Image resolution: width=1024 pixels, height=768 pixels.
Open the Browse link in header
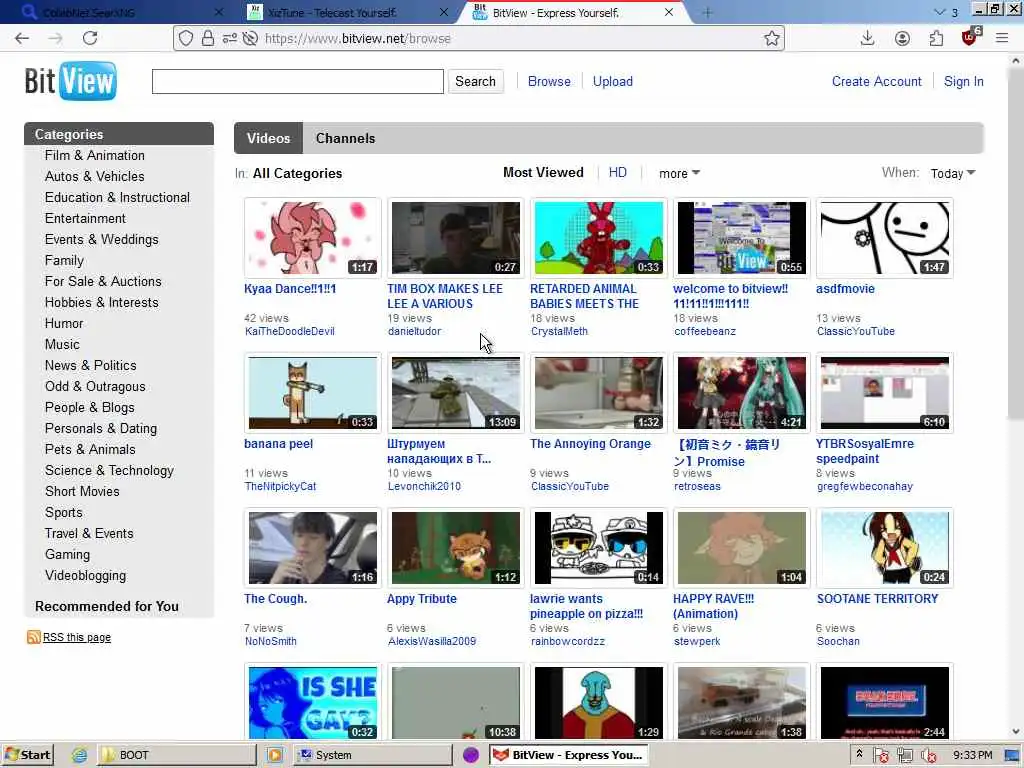pyautogui.click(x=549, y=81)
